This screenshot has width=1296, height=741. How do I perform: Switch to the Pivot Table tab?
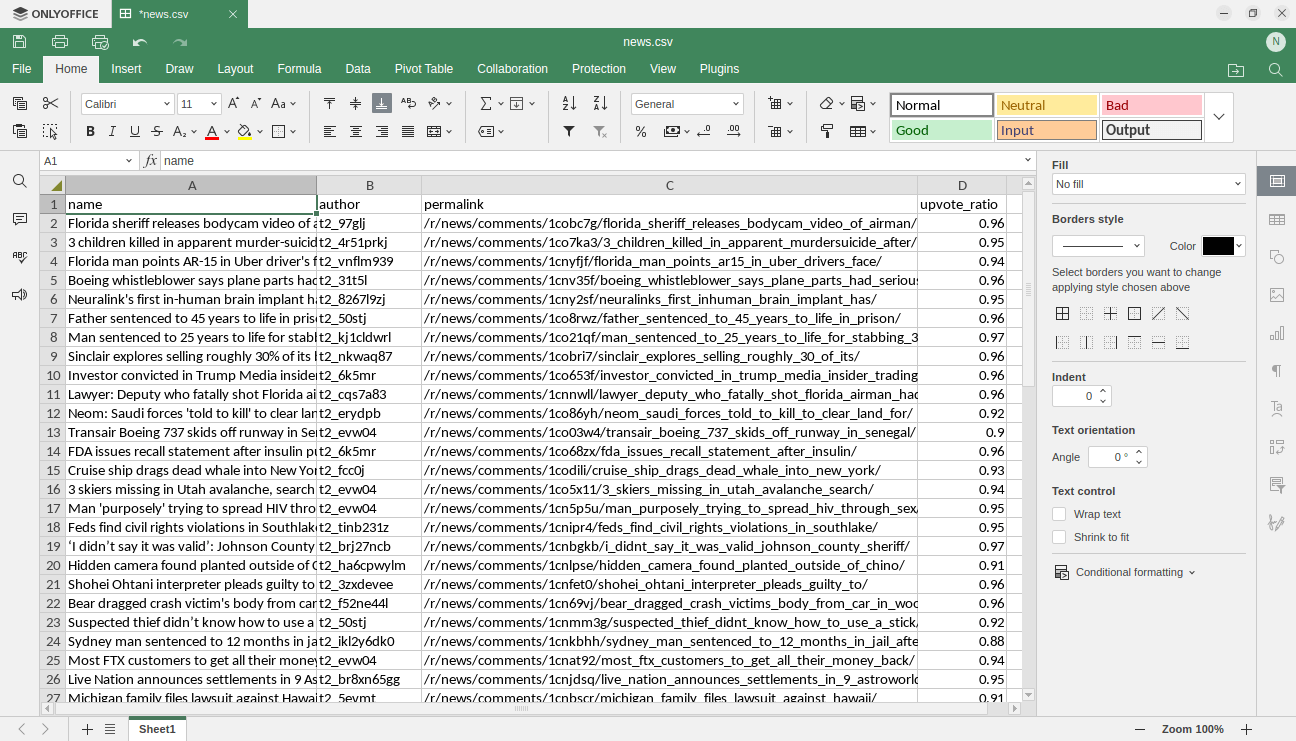coord(424,69)
